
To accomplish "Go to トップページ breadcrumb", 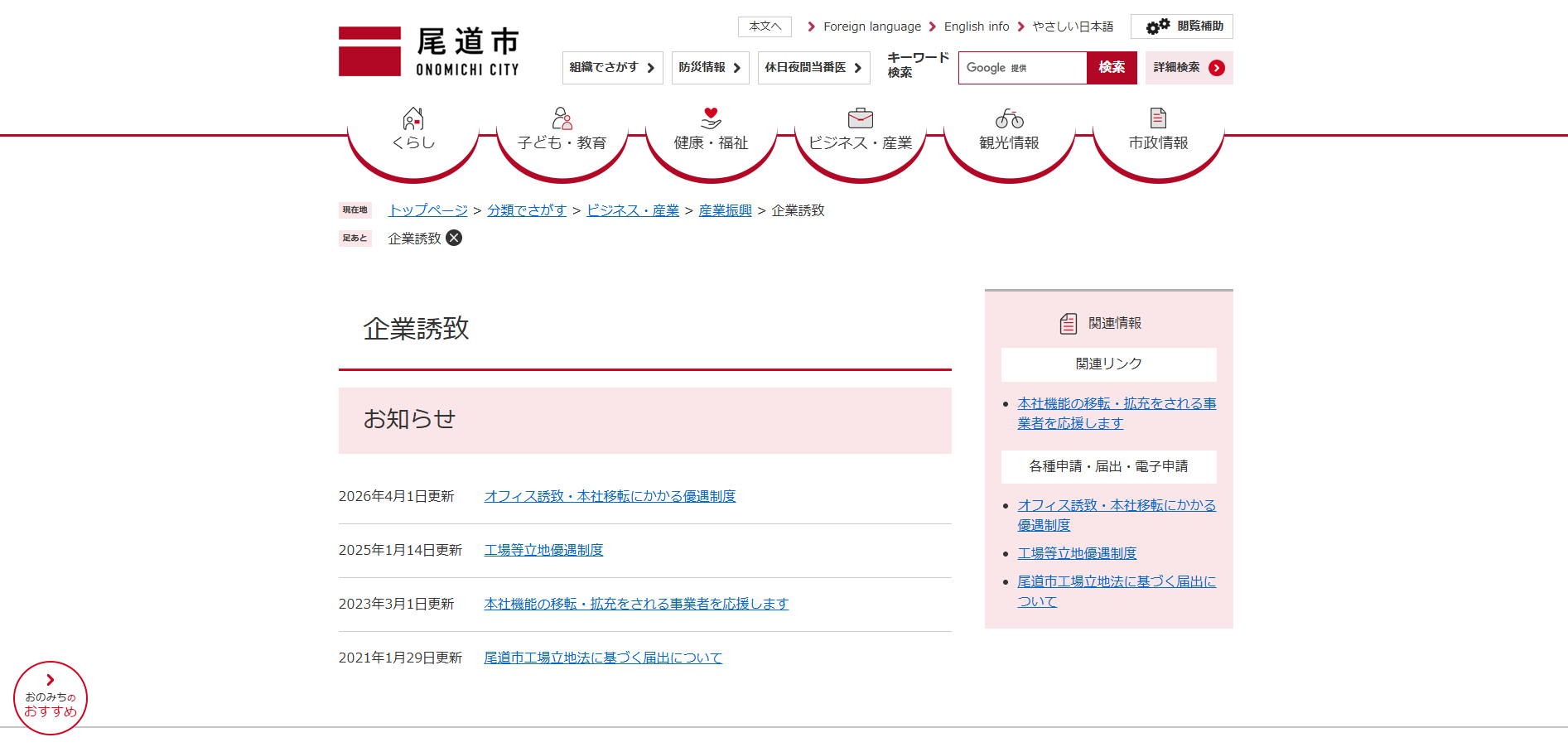I will [x=428, y=210].
